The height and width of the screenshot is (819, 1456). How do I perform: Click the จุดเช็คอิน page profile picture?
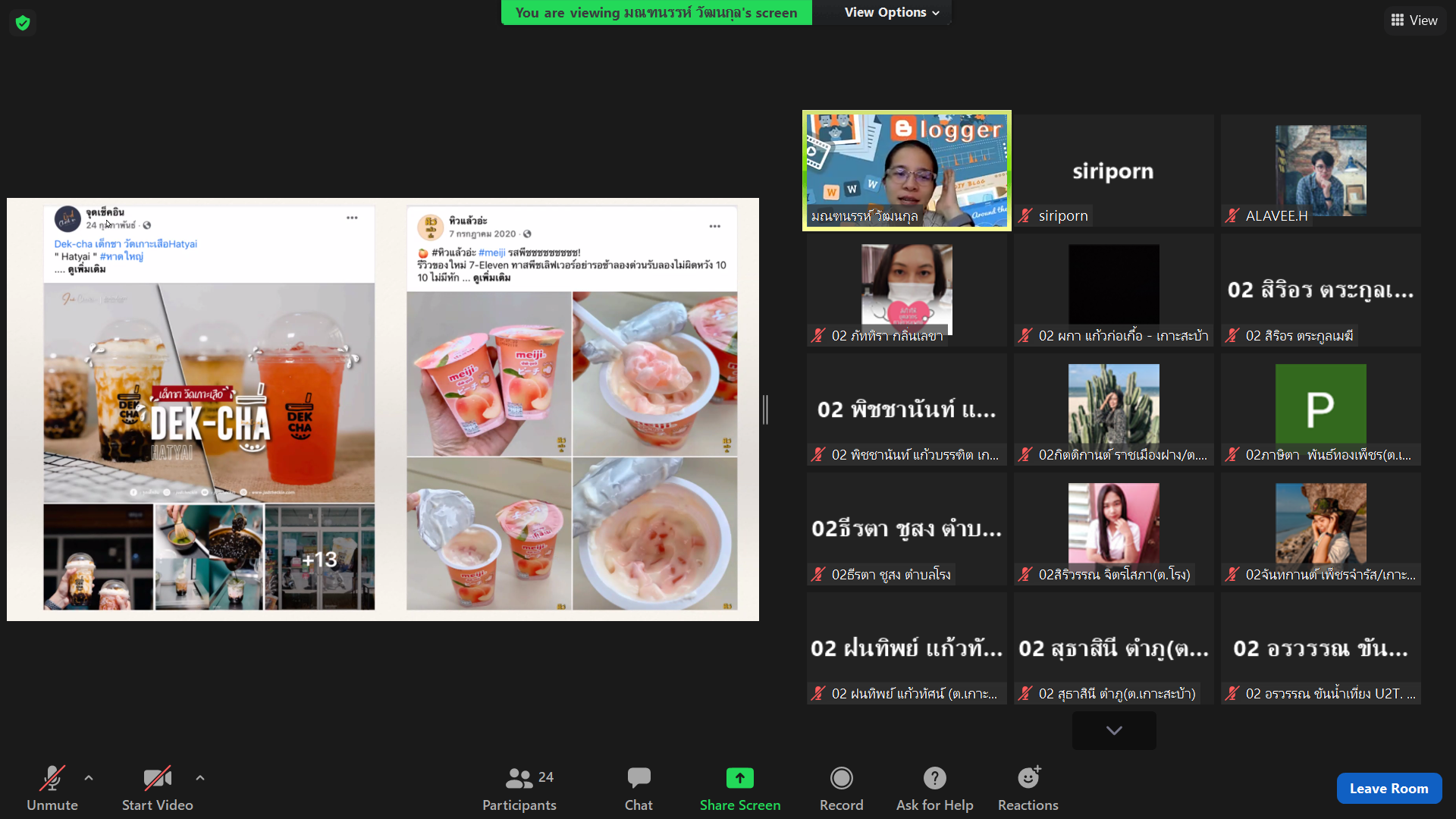tap(67, 218)
